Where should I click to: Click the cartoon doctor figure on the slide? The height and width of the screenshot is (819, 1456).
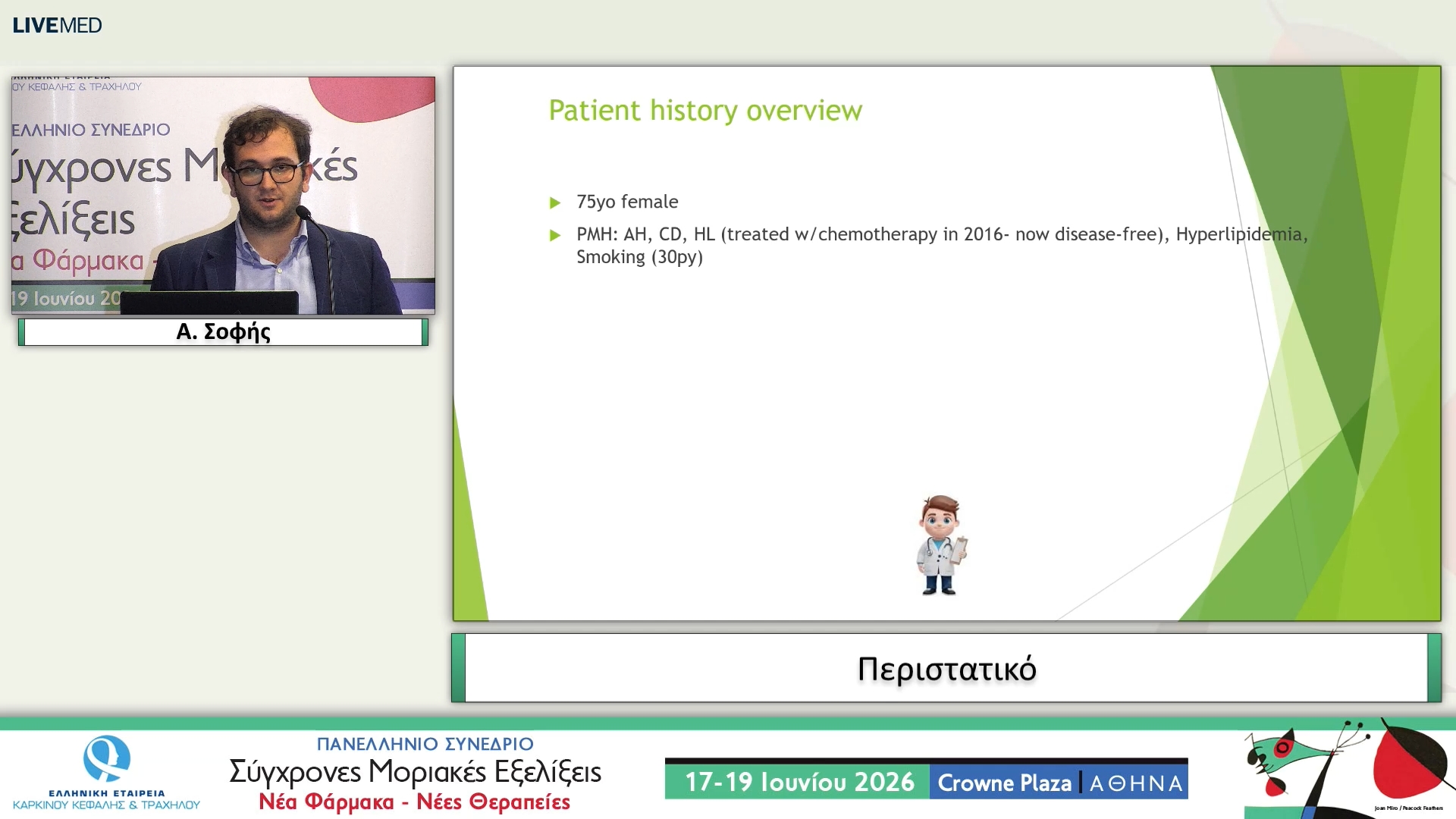(x=941, y=545)
